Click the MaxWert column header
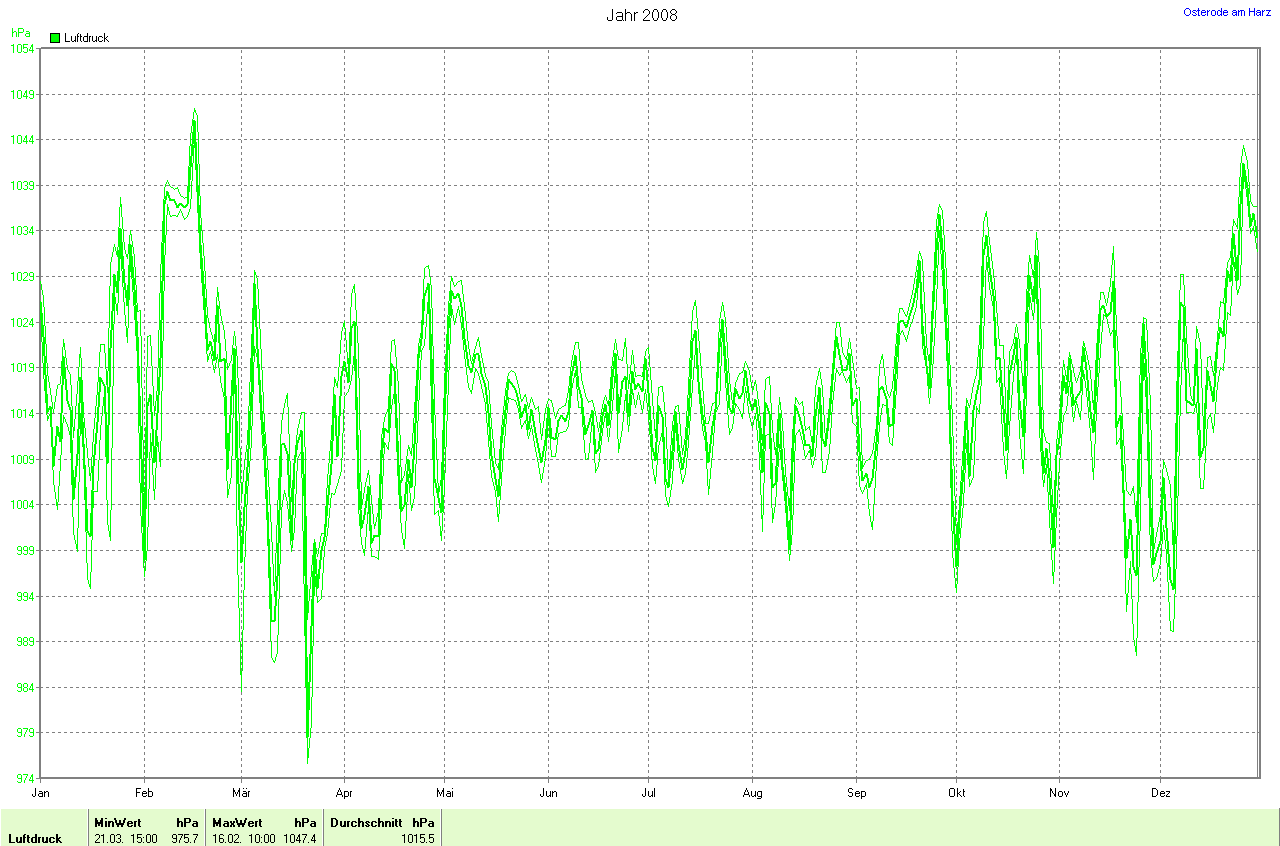The image size is (1280, 846). (237, 823)
